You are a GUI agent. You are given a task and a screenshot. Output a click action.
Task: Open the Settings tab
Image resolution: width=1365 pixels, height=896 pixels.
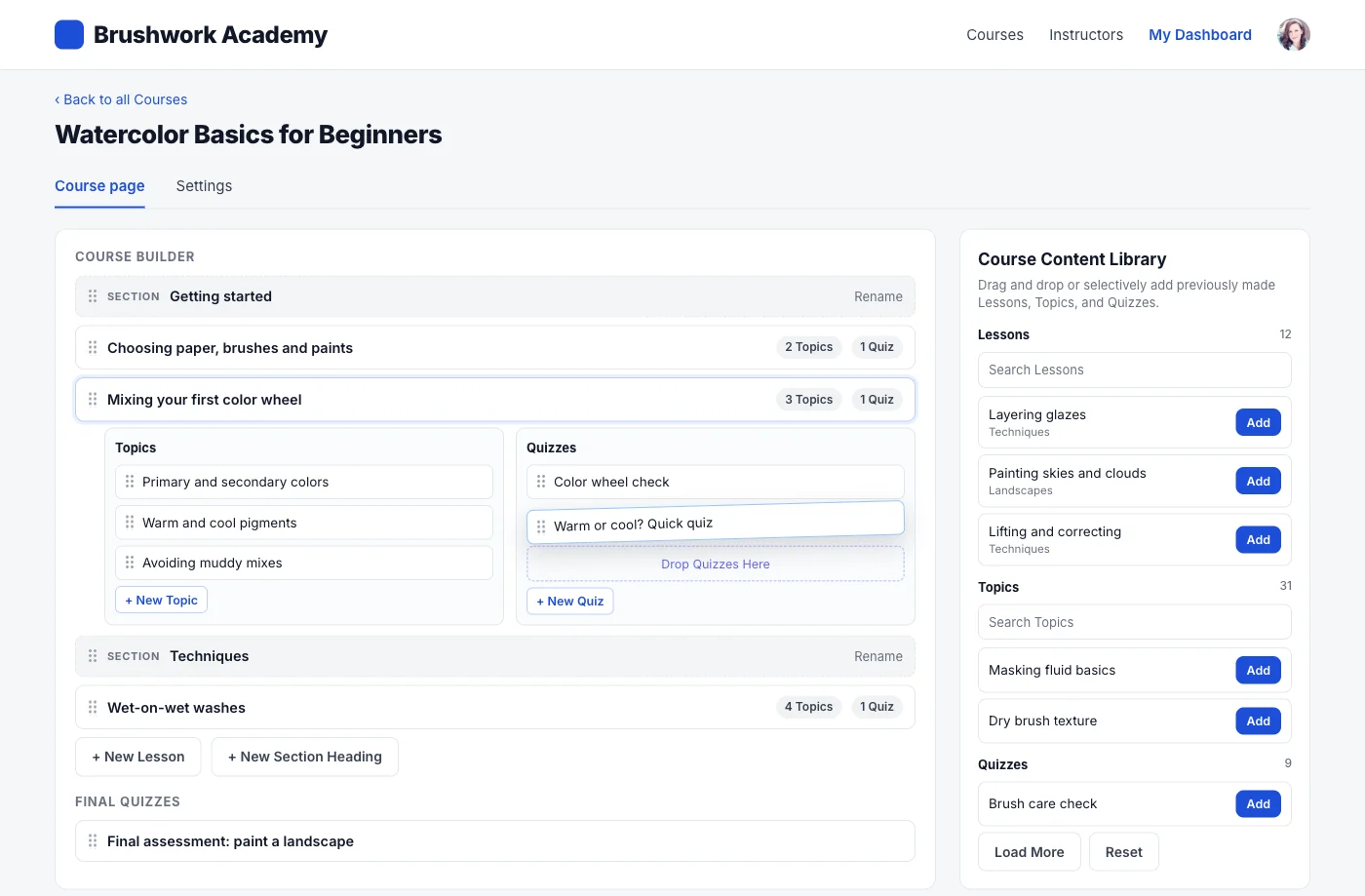click(204, 186)
